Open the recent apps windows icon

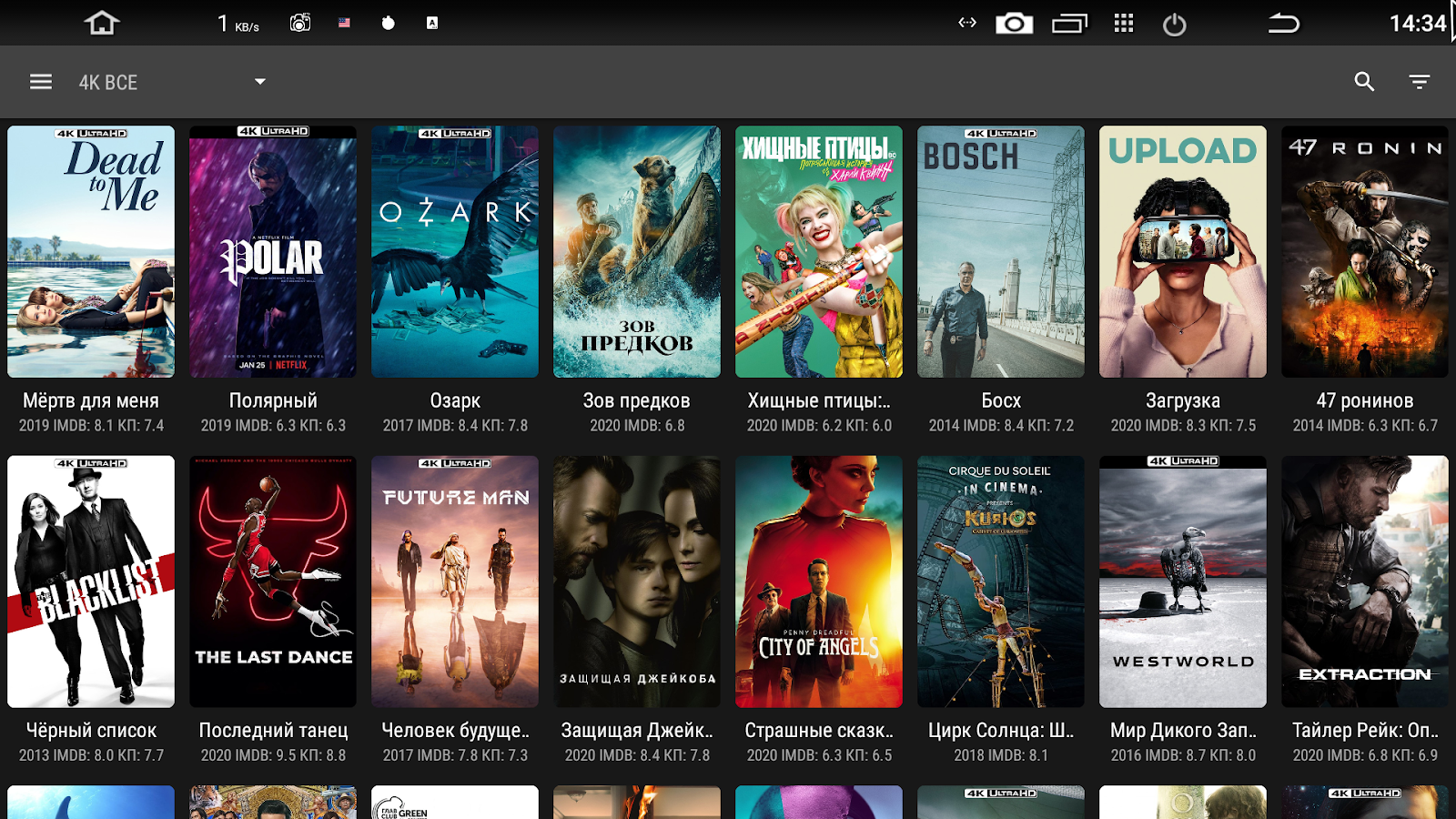[1069, 24]
